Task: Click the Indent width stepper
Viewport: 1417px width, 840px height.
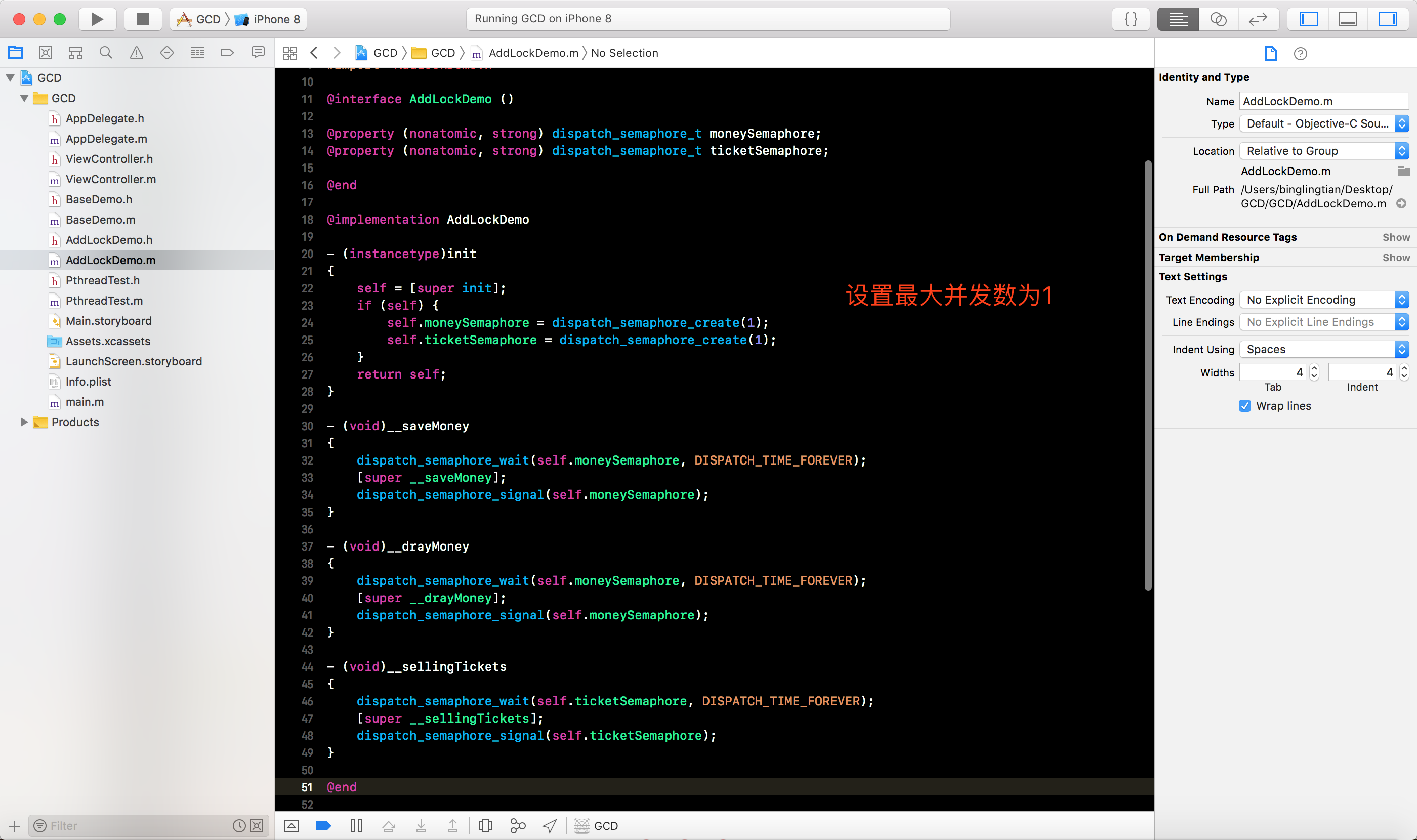Action: [1404, 372]
